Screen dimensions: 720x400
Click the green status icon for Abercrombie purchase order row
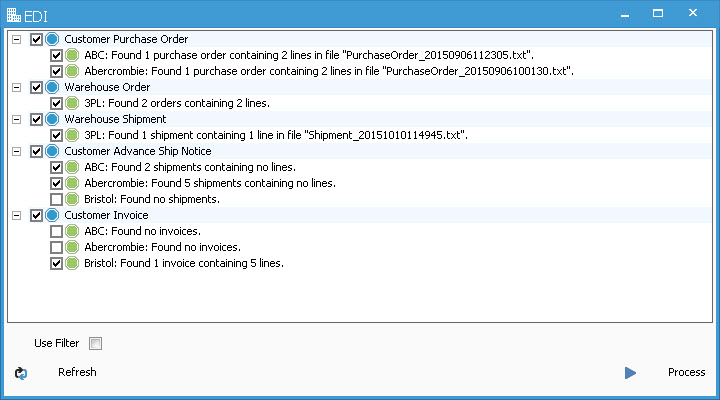coord(72,71)
